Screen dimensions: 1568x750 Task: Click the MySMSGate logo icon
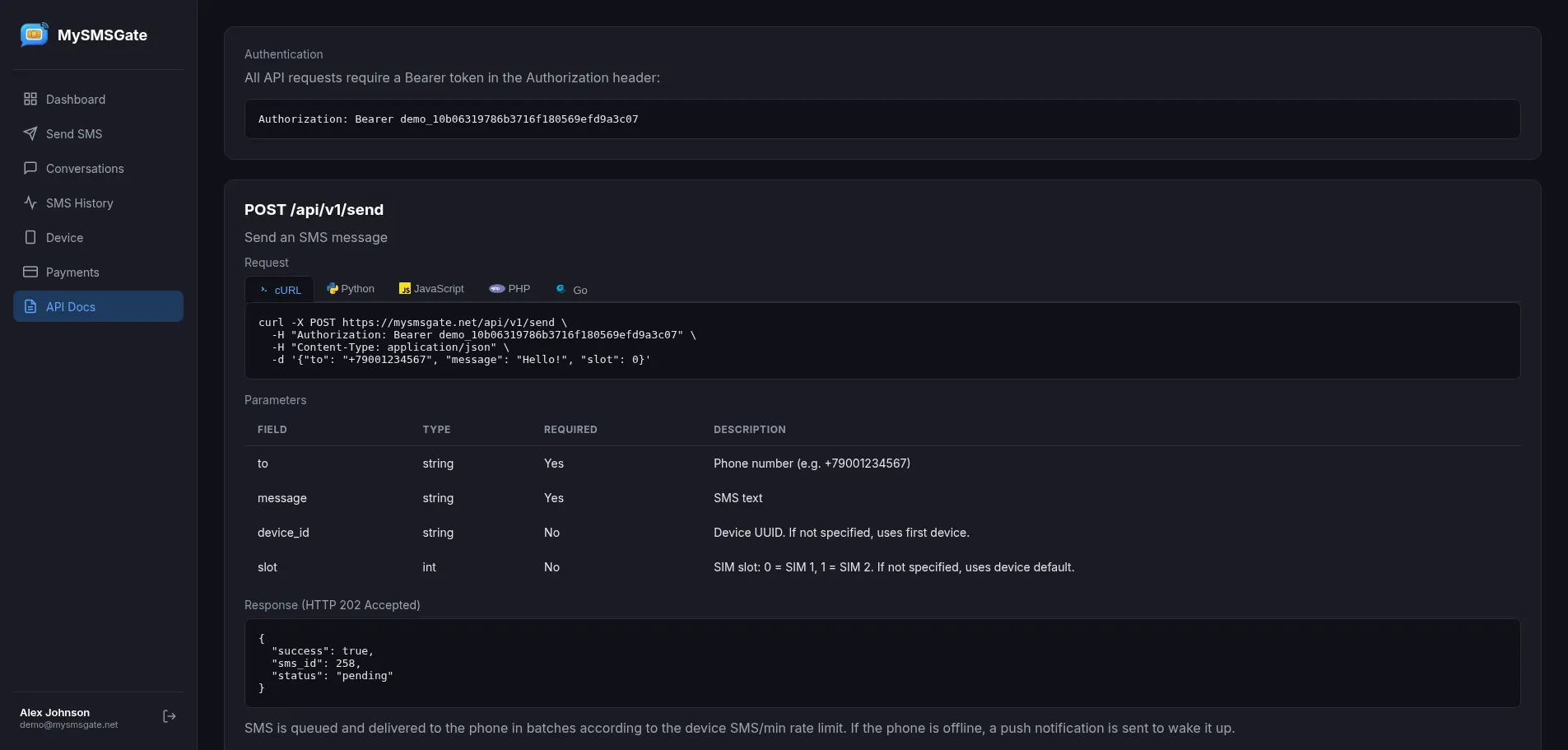coord(34,35)
